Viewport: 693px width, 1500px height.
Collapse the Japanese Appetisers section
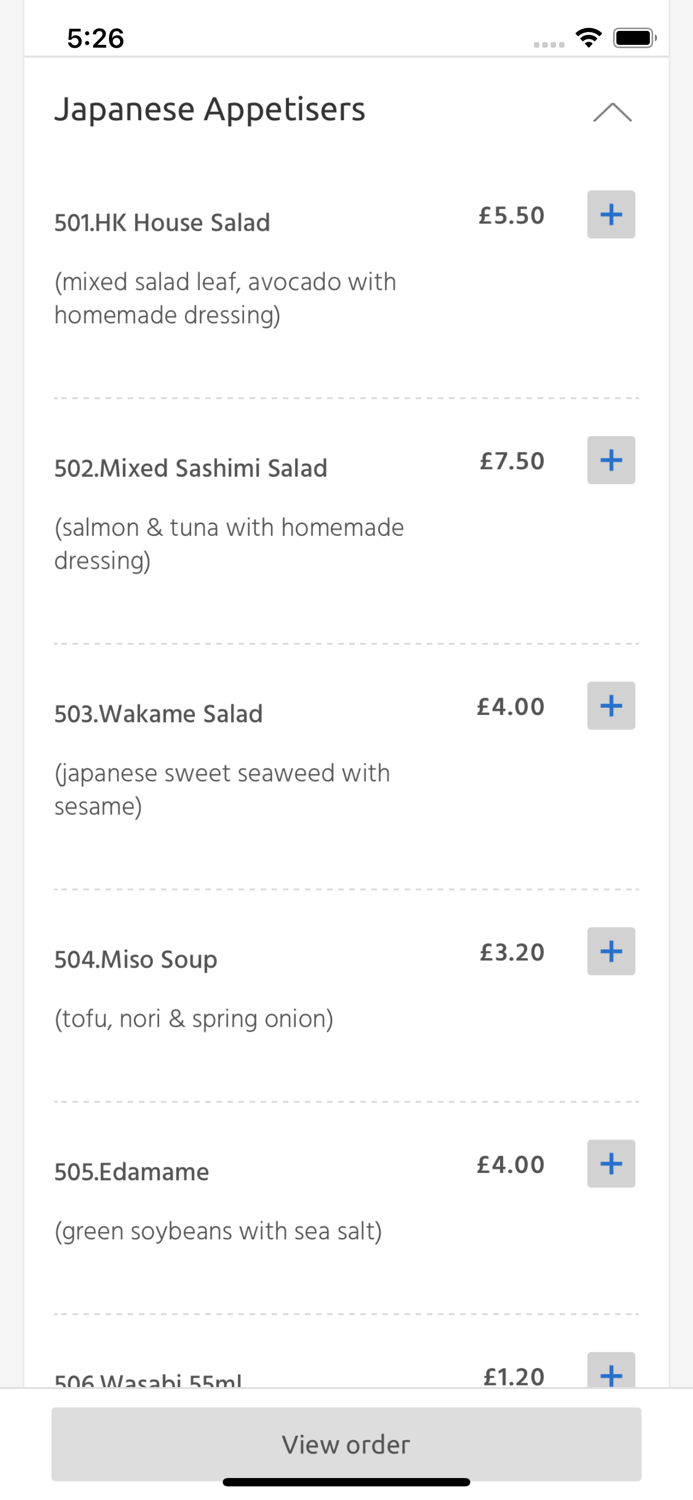612,112
